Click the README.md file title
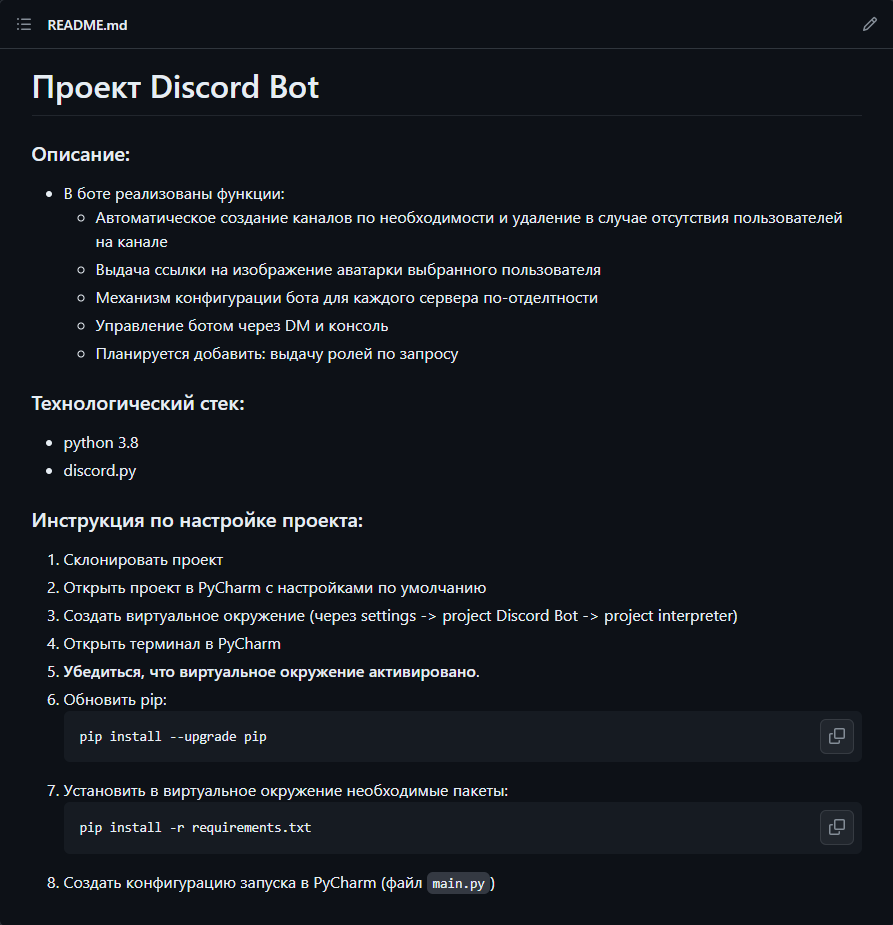This screenshot has height=925, width=893. click(x=87, y=25)
